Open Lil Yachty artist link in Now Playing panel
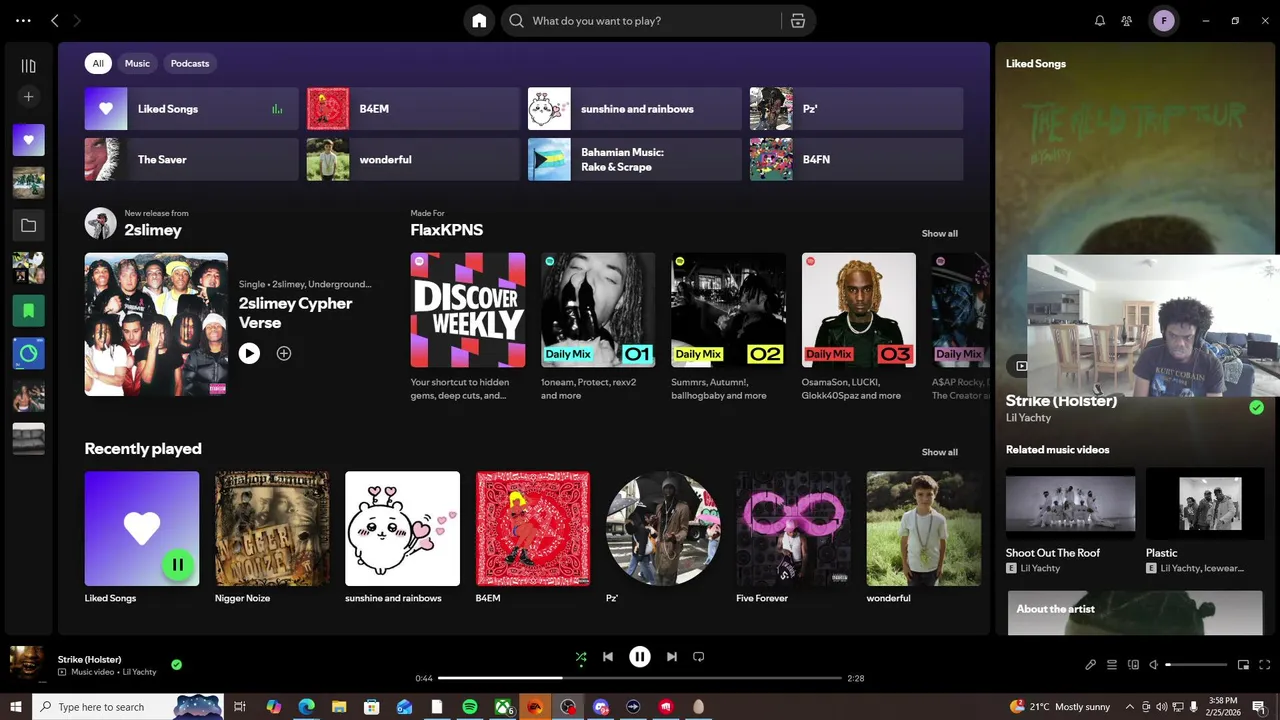 click(x=1028, y=418)
